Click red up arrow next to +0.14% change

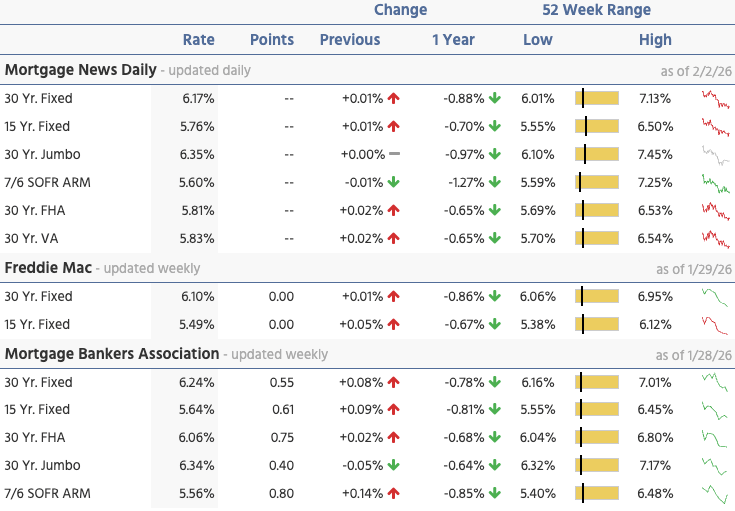click(x=394, y=493)
